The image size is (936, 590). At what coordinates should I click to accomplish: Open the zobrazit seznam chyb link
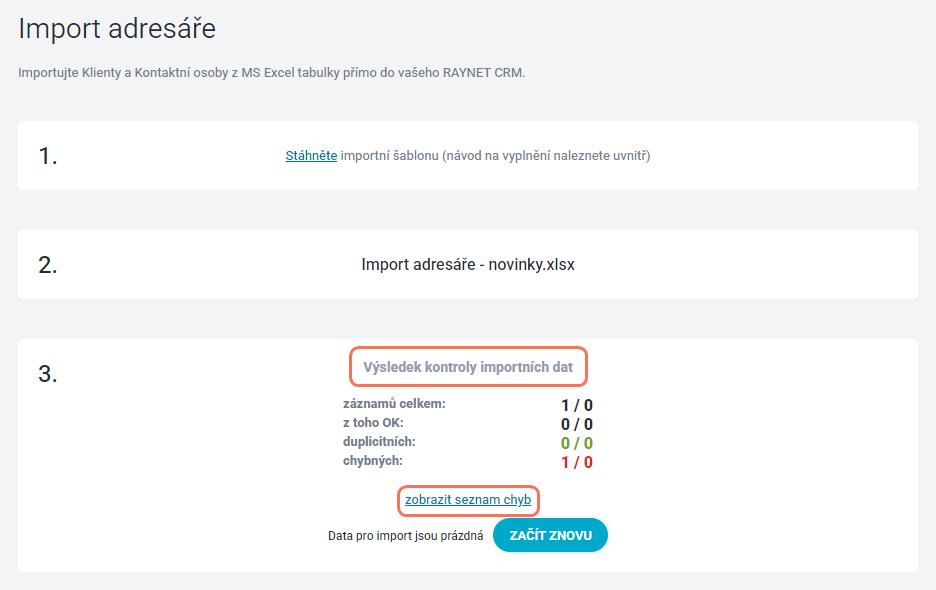(468, 500)
